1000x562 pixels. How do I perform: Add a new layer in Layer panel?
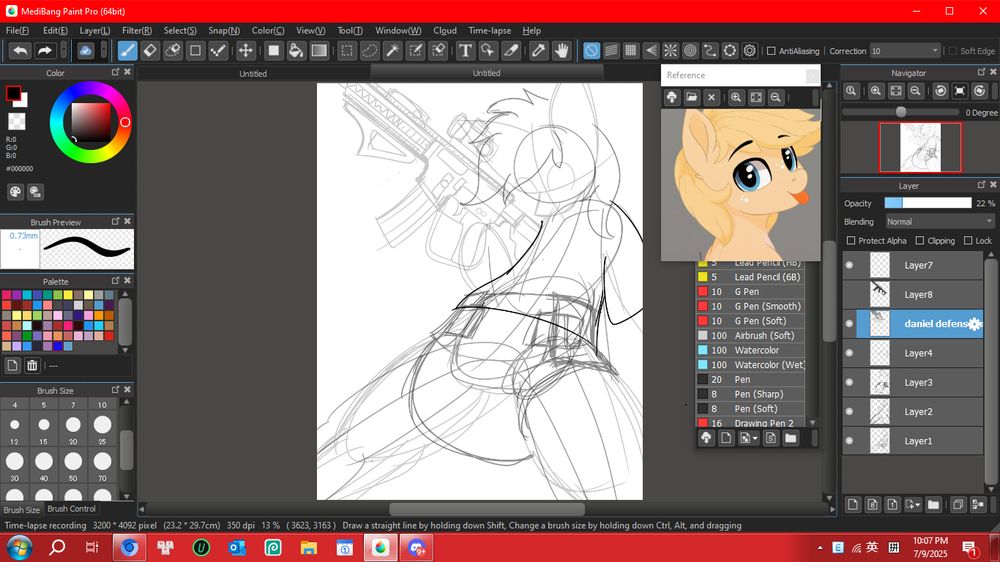pos(853,505)
